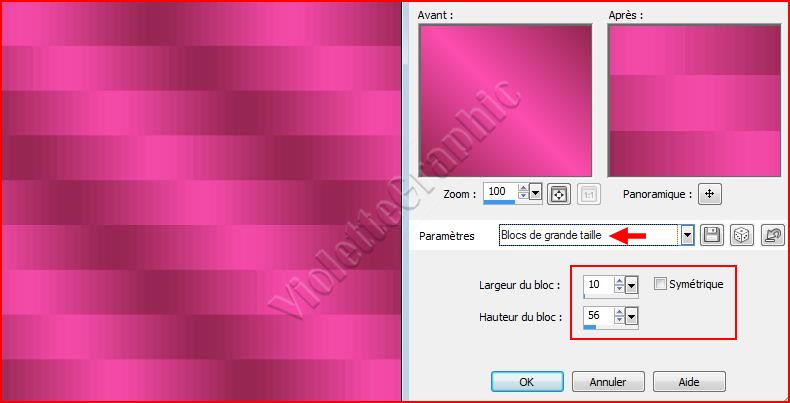The image size is (790, 403).
Task: Click the Largeur du bloc value field
Action: [599, 285]
